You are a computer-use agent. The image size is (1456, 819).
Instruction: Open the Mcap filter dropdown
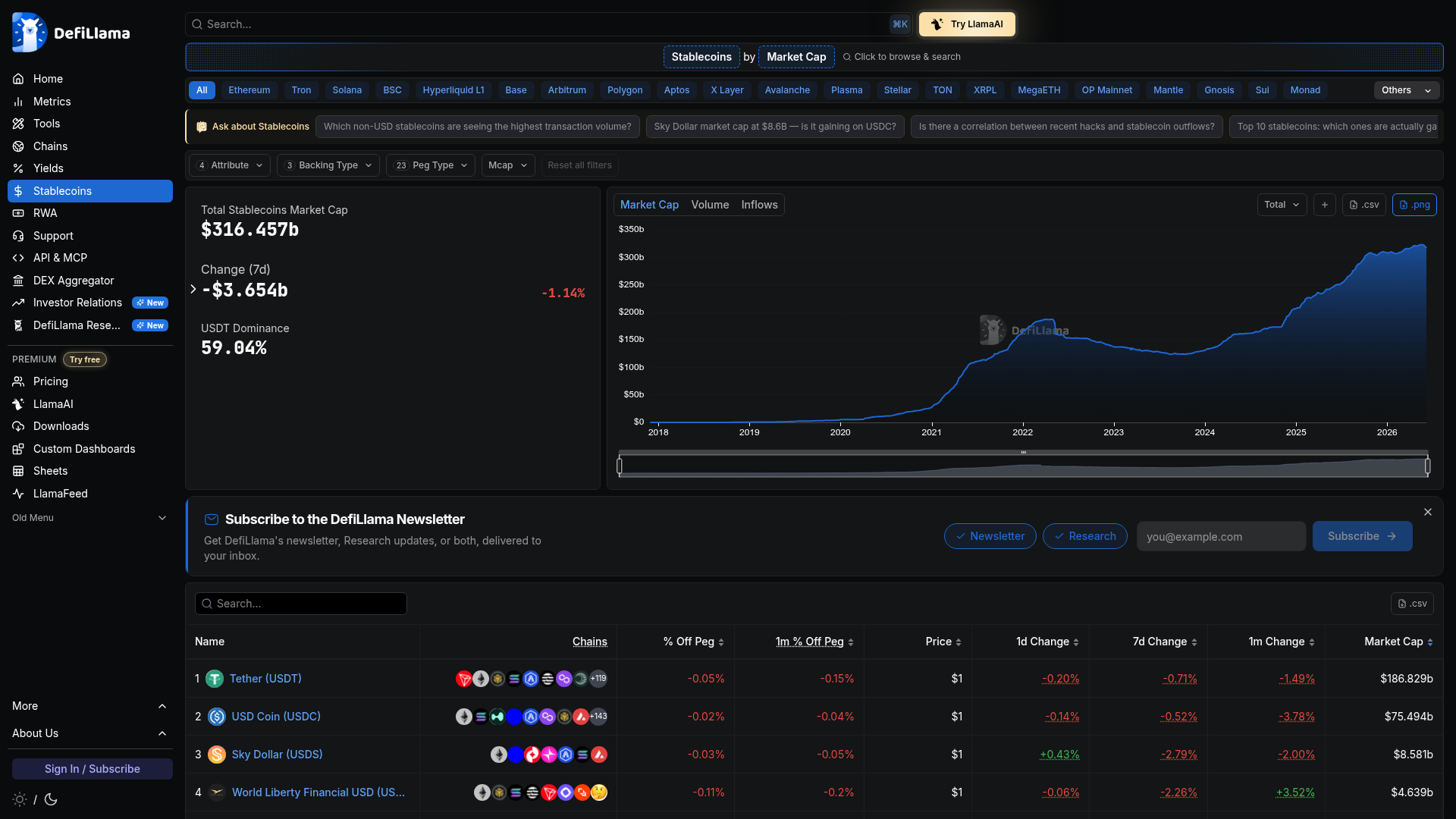tap(508, 165)
